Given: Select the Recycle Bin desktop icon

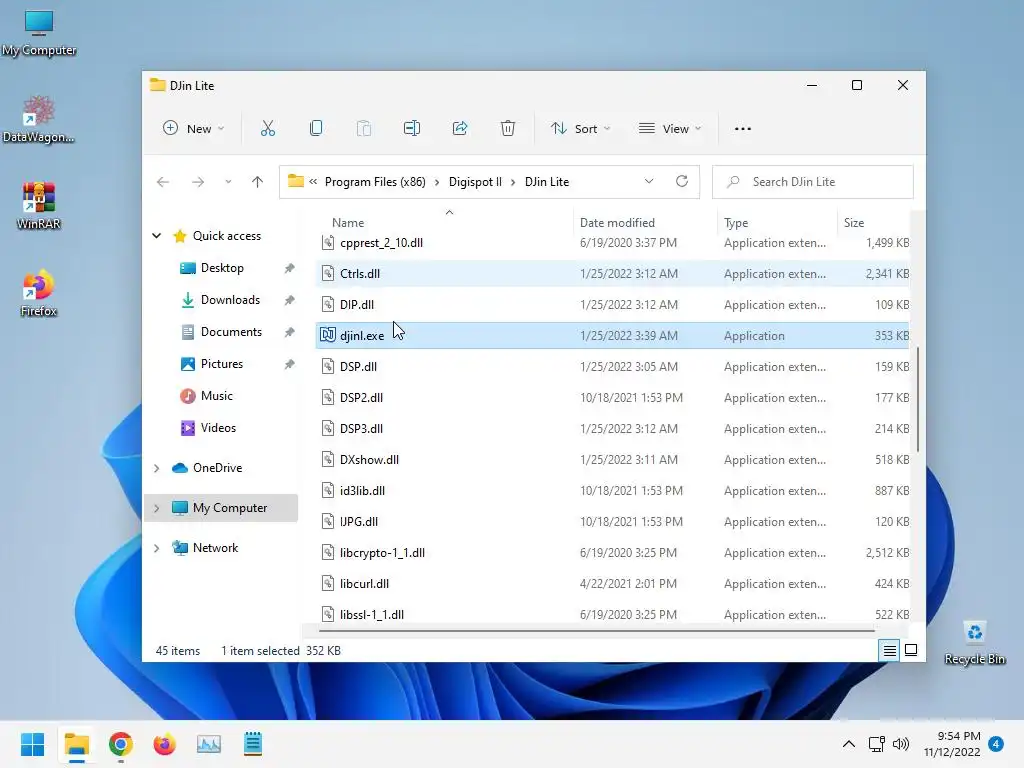Looking at the screenshot, I should pos(974,643).
